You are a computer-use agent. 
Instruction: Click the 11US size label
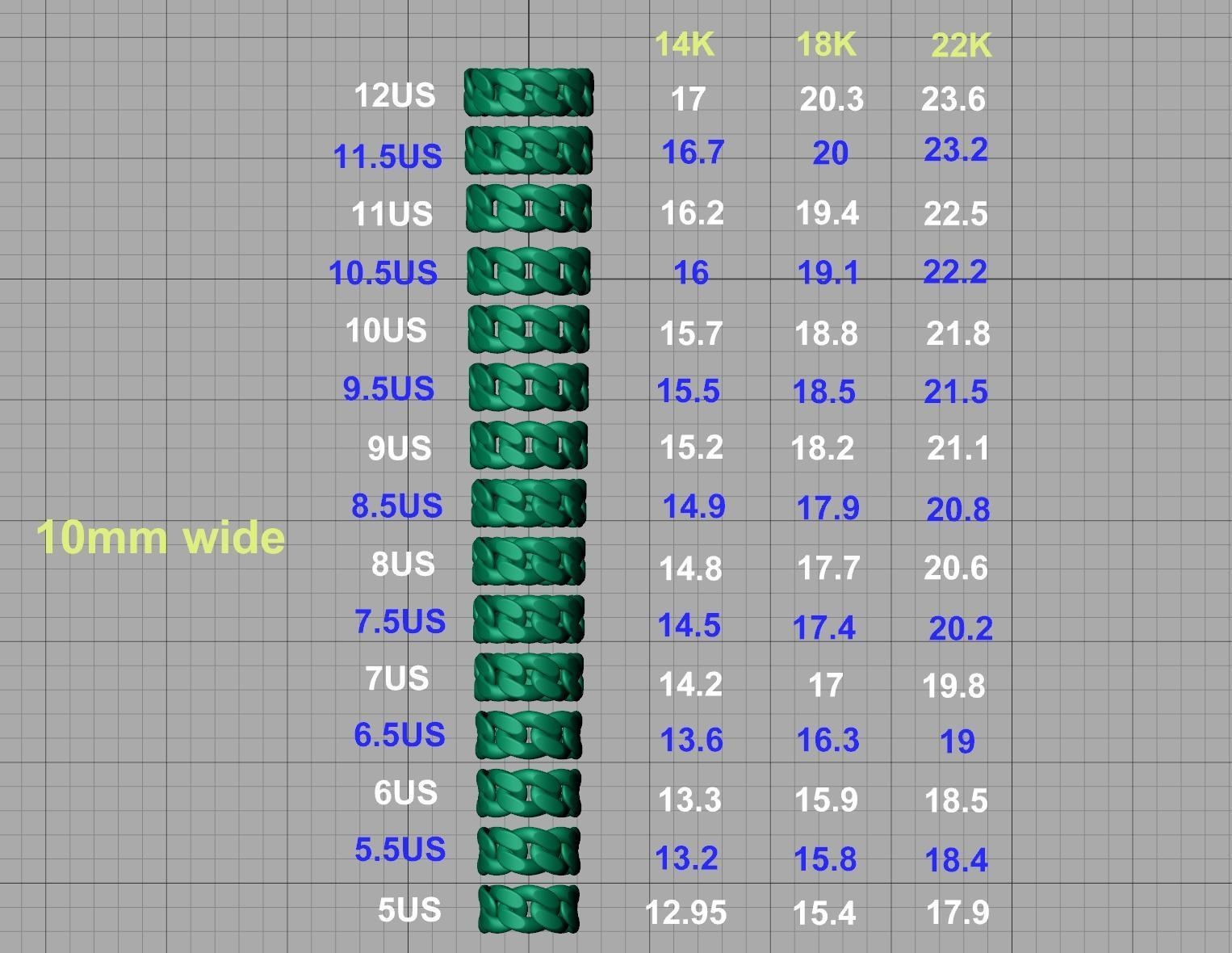392,214
